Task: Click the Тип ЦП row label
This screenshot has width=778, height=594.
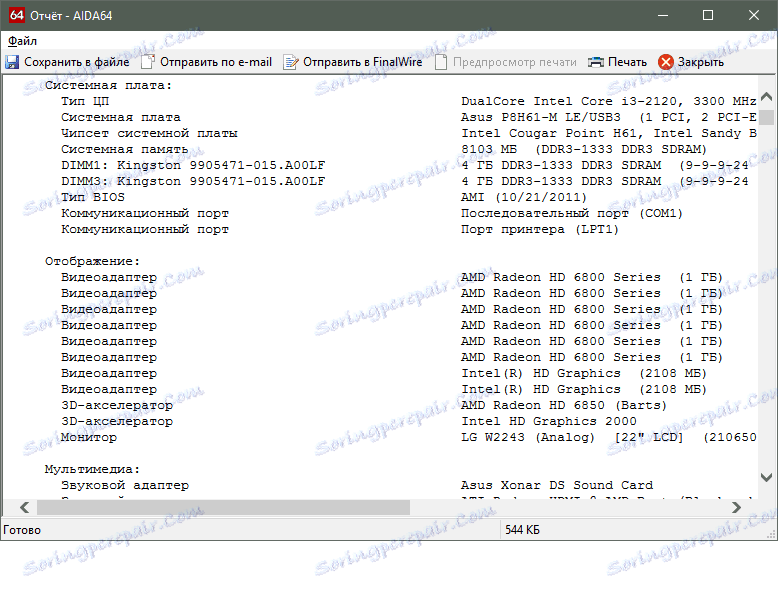Action: 85,101
